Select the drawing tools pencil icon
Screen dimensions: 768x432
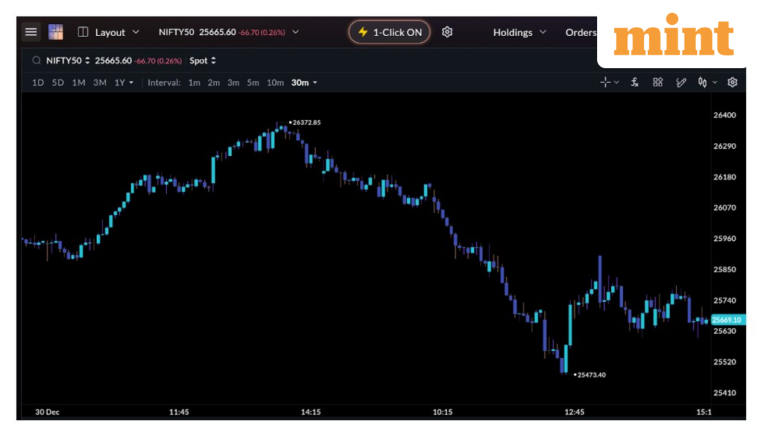coord(681,82)
